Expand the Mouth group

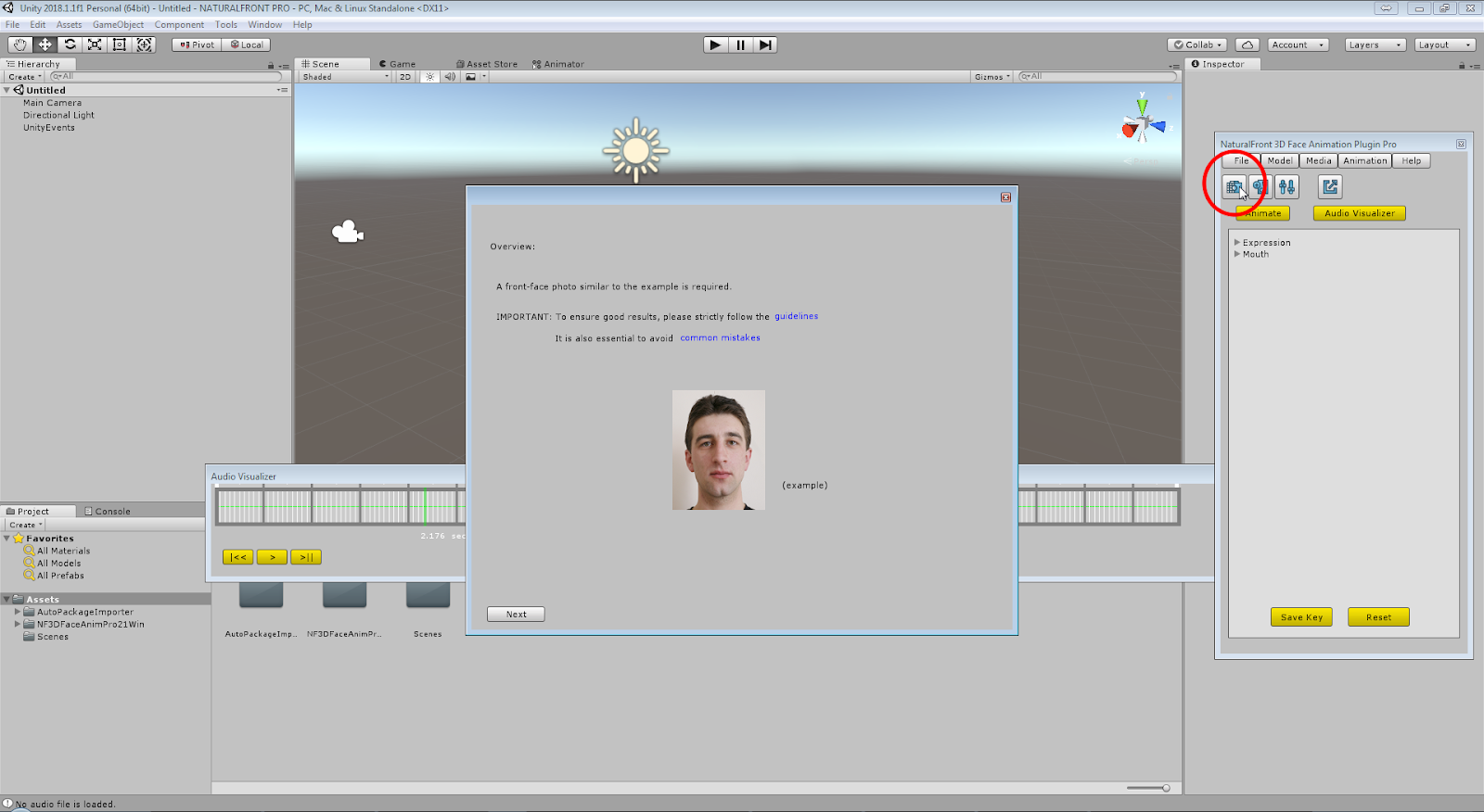coord(1237,253)
